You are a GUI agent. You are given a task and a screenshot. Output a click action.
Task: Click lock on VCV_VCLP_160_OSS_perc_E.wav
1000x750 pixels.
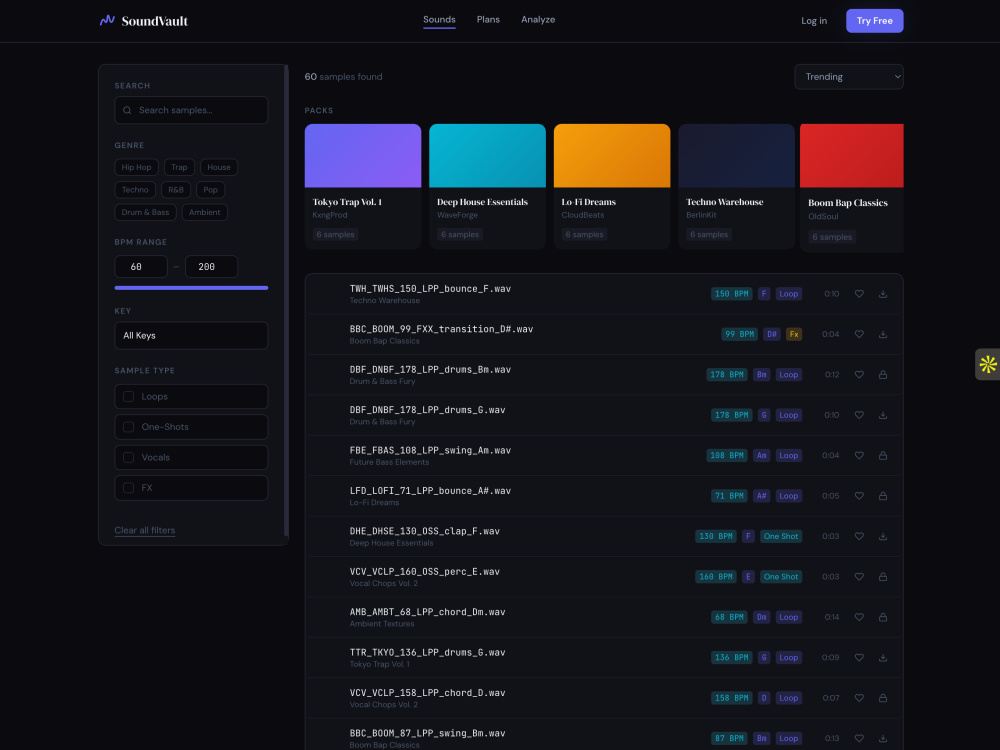coord(883,577)
